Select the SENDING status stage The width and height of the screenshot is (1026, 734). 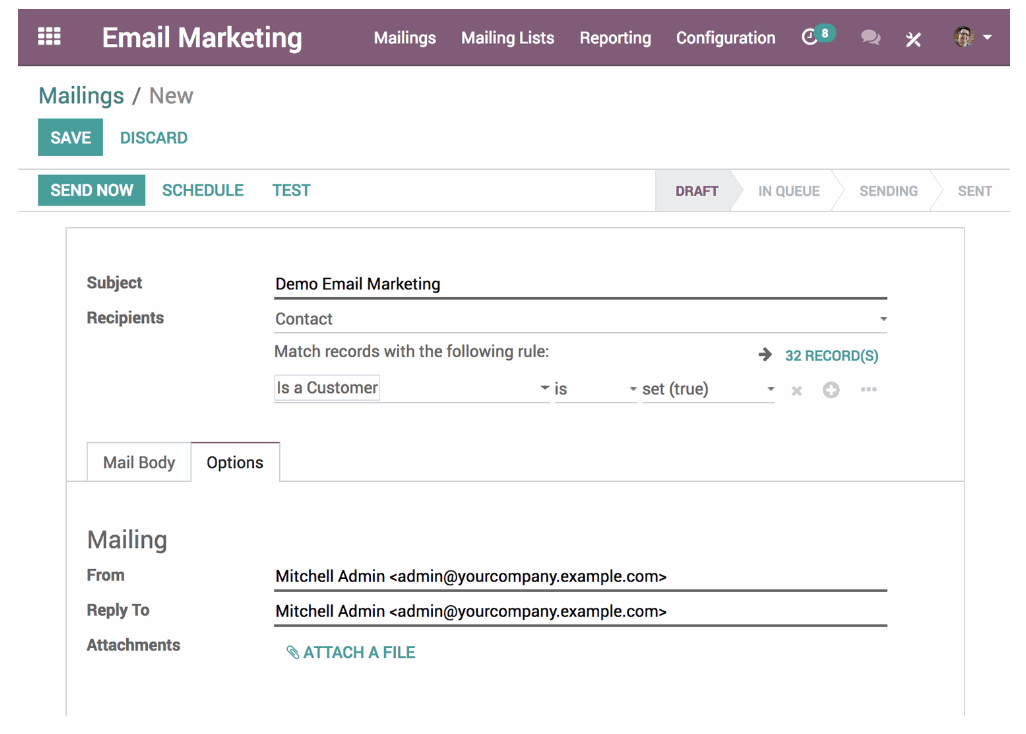(x=888, y=191)
